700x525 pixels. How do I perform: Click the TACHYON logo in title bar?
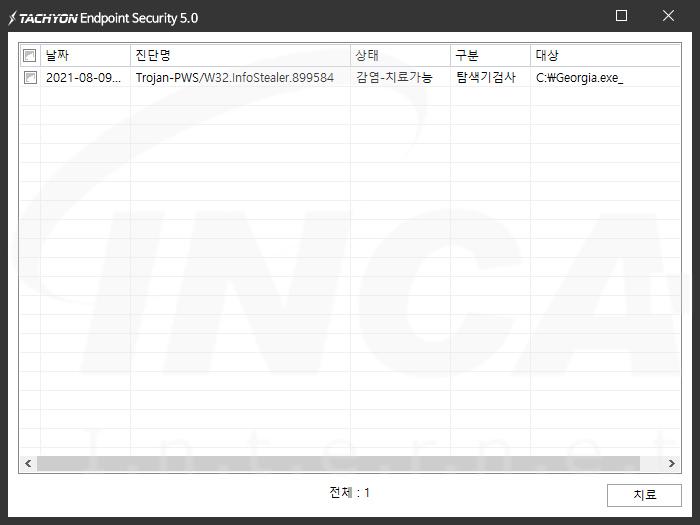click(x=43, y=18)
